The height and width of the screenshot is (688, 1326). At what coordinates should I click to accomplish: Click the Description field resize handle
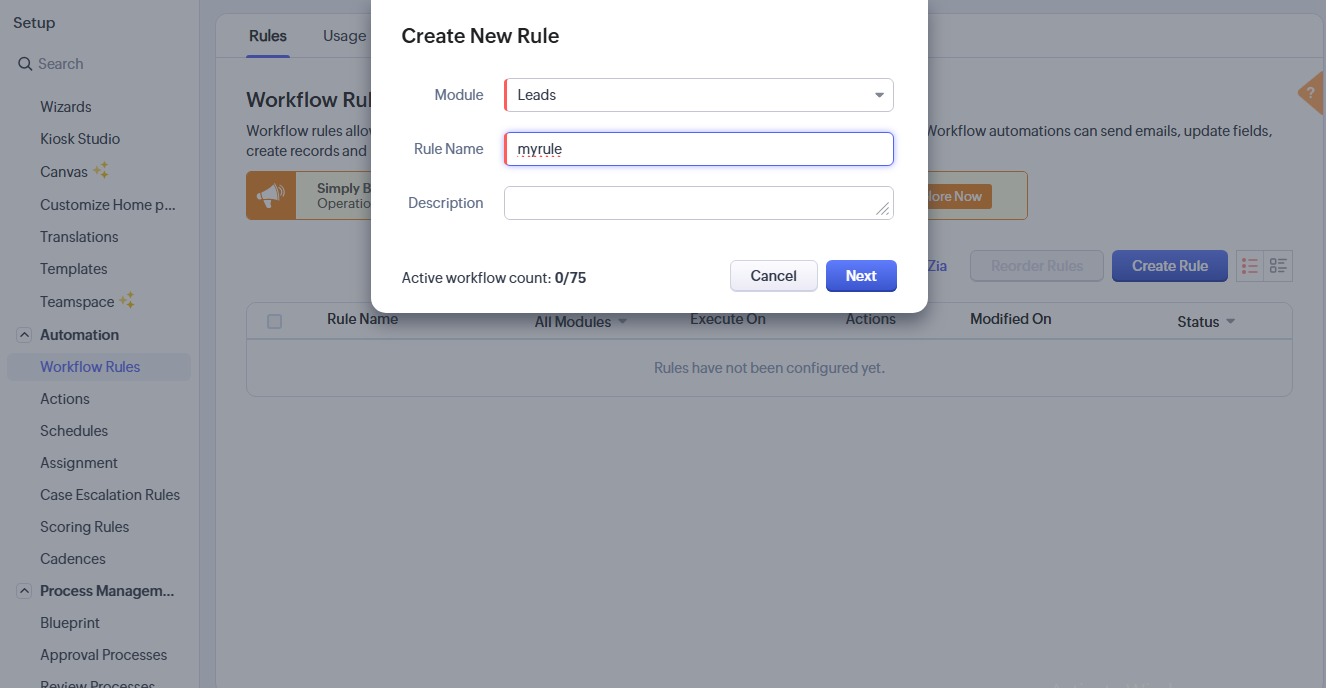tap(882, 208)
